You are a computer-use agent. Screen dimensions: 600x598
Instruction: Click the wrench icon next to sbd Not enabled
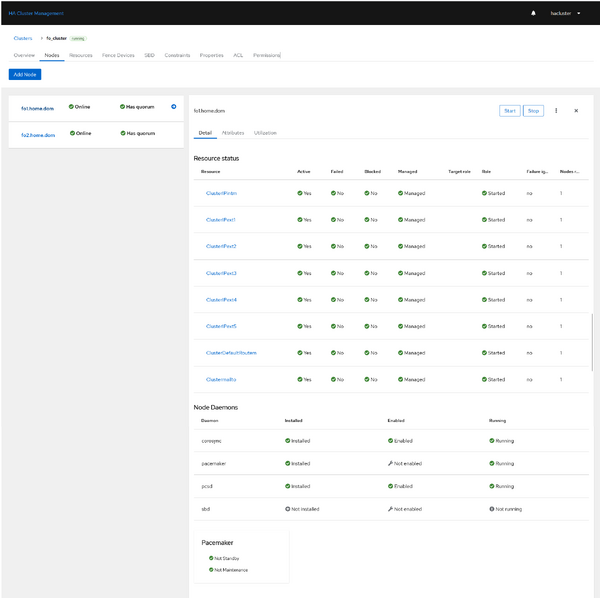(x=390, y=509)
